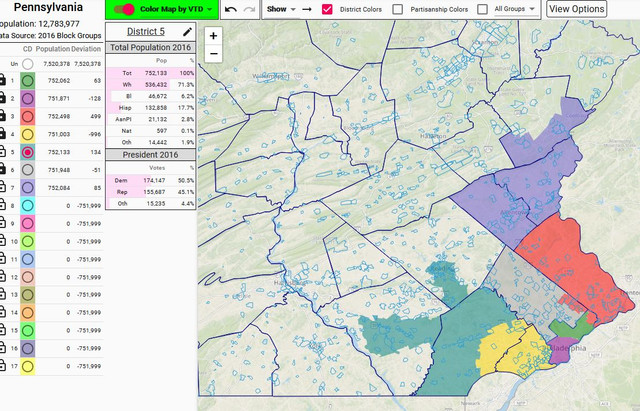The image size is (640, 411).
Task: Toggle the lock icon for district 3
Action: 2,116
